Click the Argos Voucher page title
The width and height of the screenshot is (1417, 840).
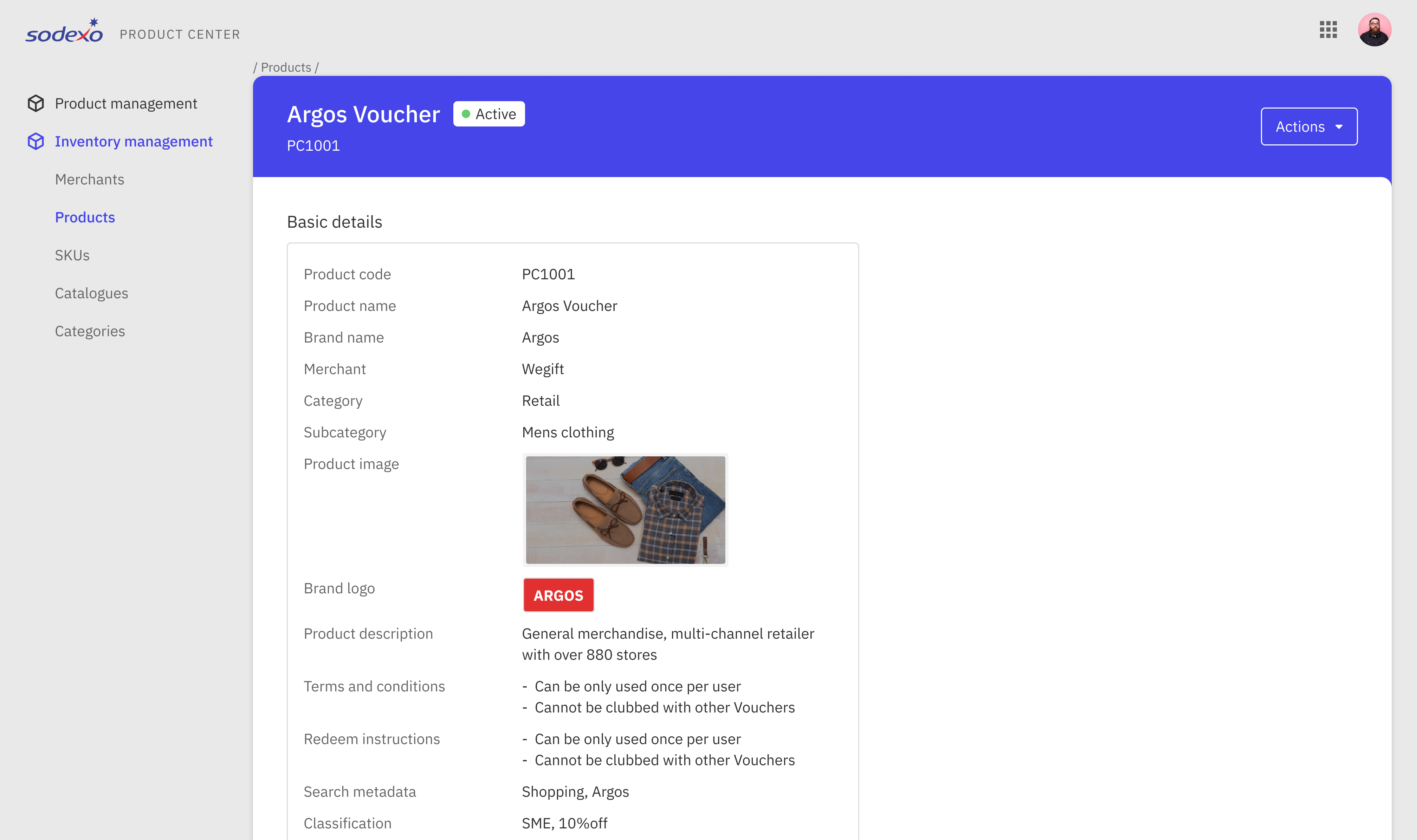363,114
